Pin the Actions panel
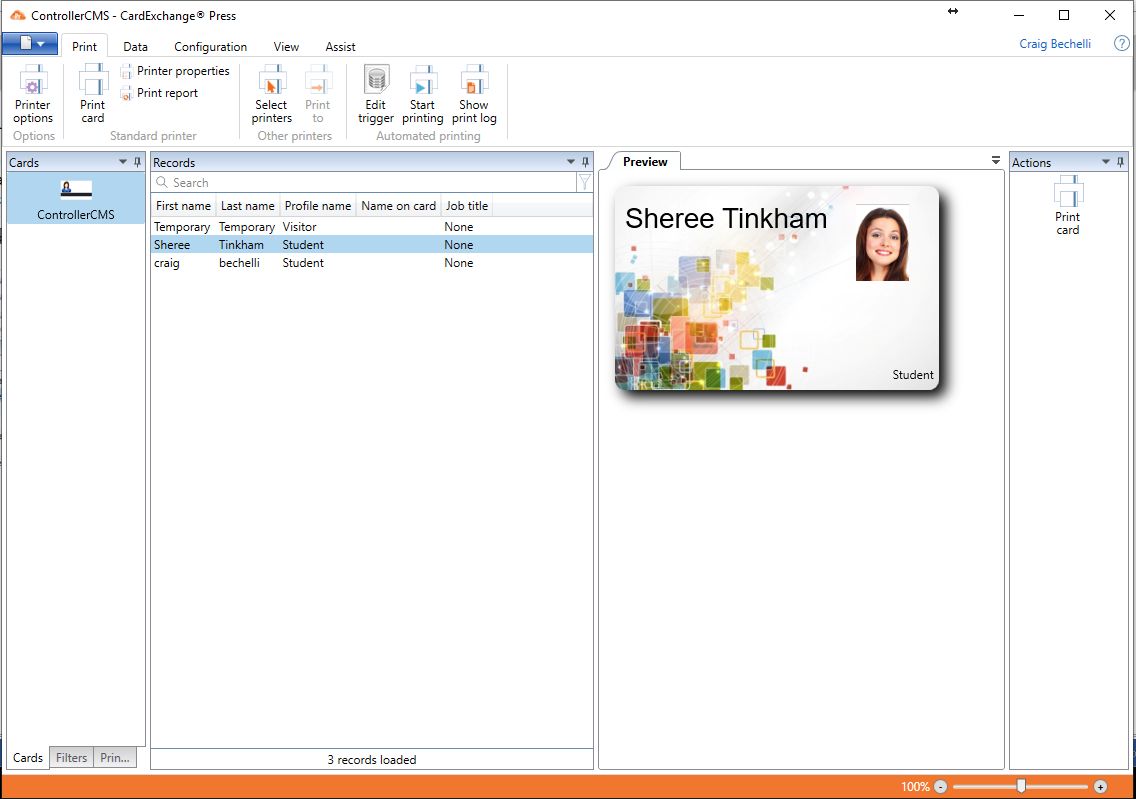The width and height of the screenshot is (1136, 799). pyautogui.click(x=1121, y=162)
